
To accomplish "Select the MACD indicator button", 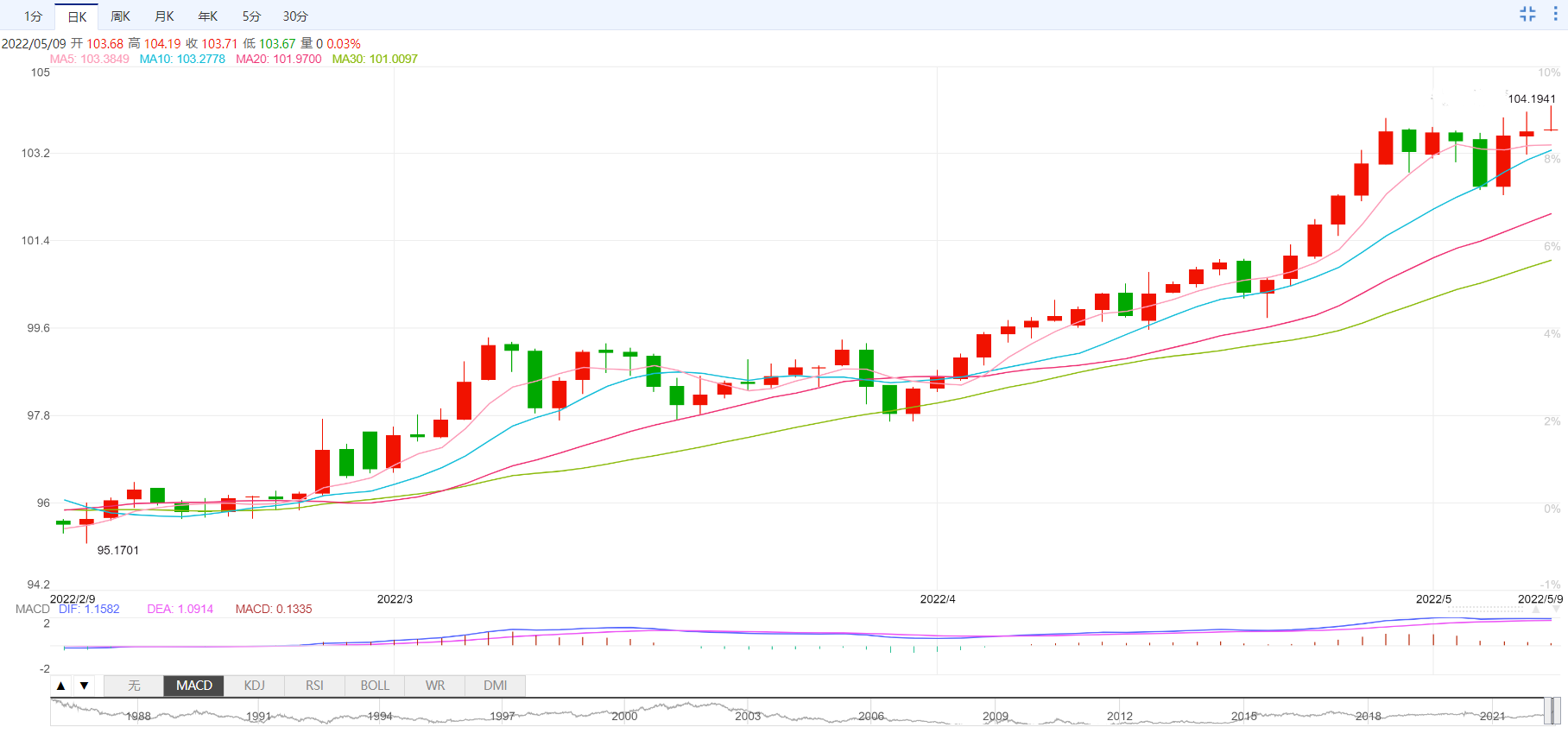I will (194, 686).
